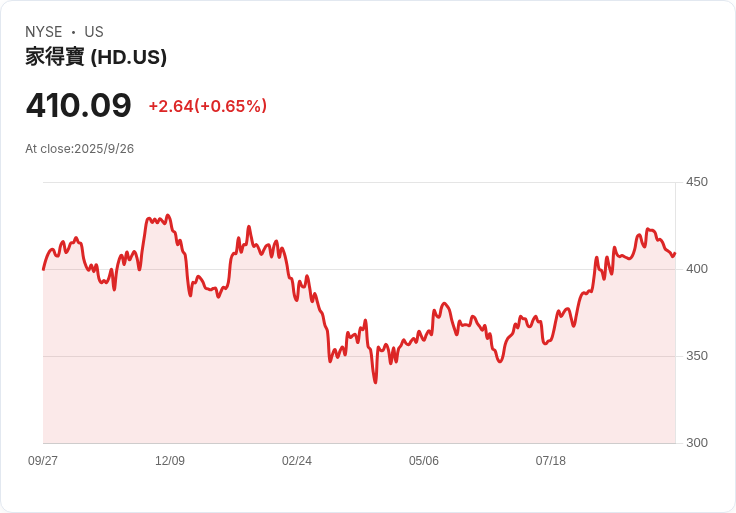The image size is (736, 513).
Task: Click the 300 y-axis label
Action: (x=697, y=443)
